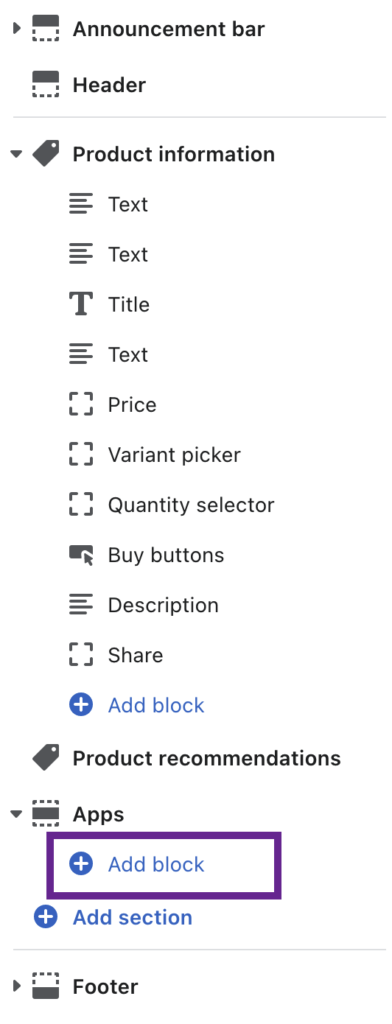Select the Variant picker block
The image size is (392, 1024).
pos(174,455)
